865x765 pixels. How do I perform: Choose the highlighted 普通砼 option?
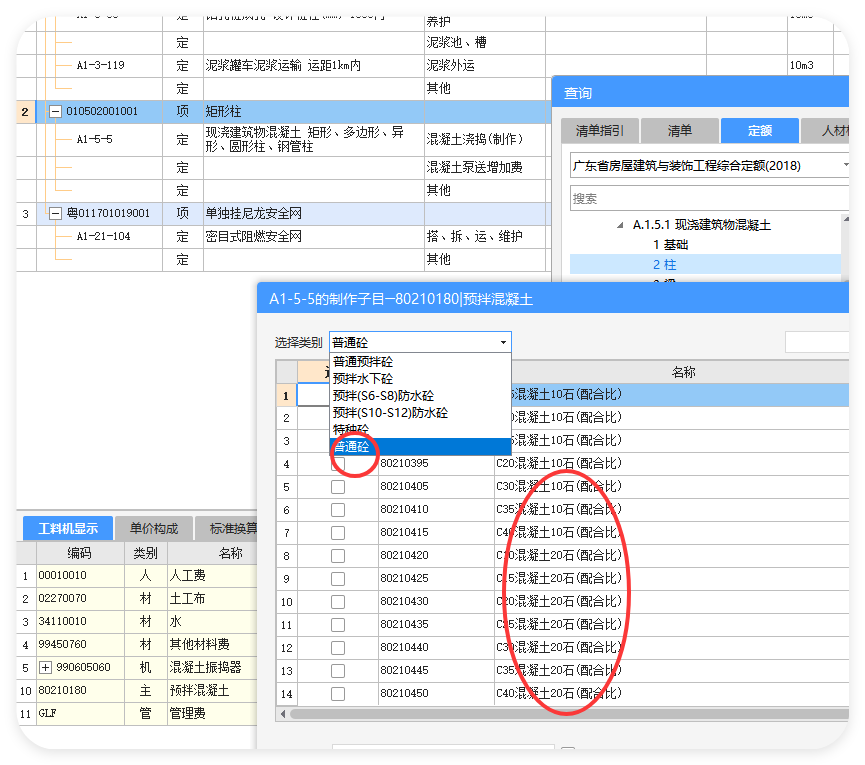point(420,447)
